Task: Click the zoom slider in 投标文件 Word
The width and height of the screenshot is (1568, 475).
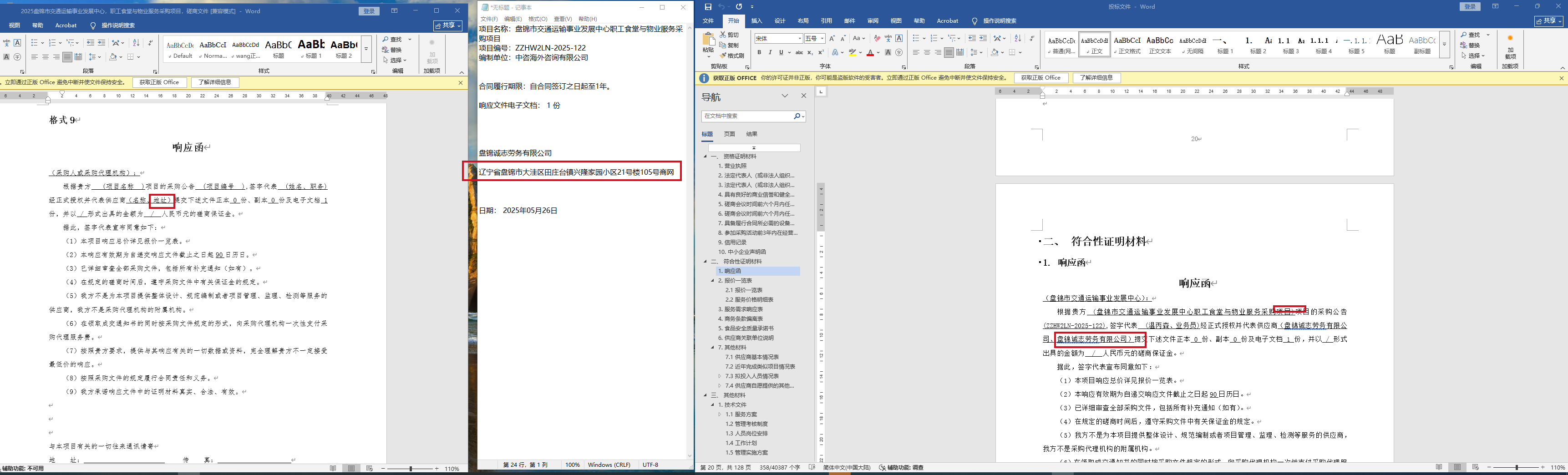Action: 1517,468
